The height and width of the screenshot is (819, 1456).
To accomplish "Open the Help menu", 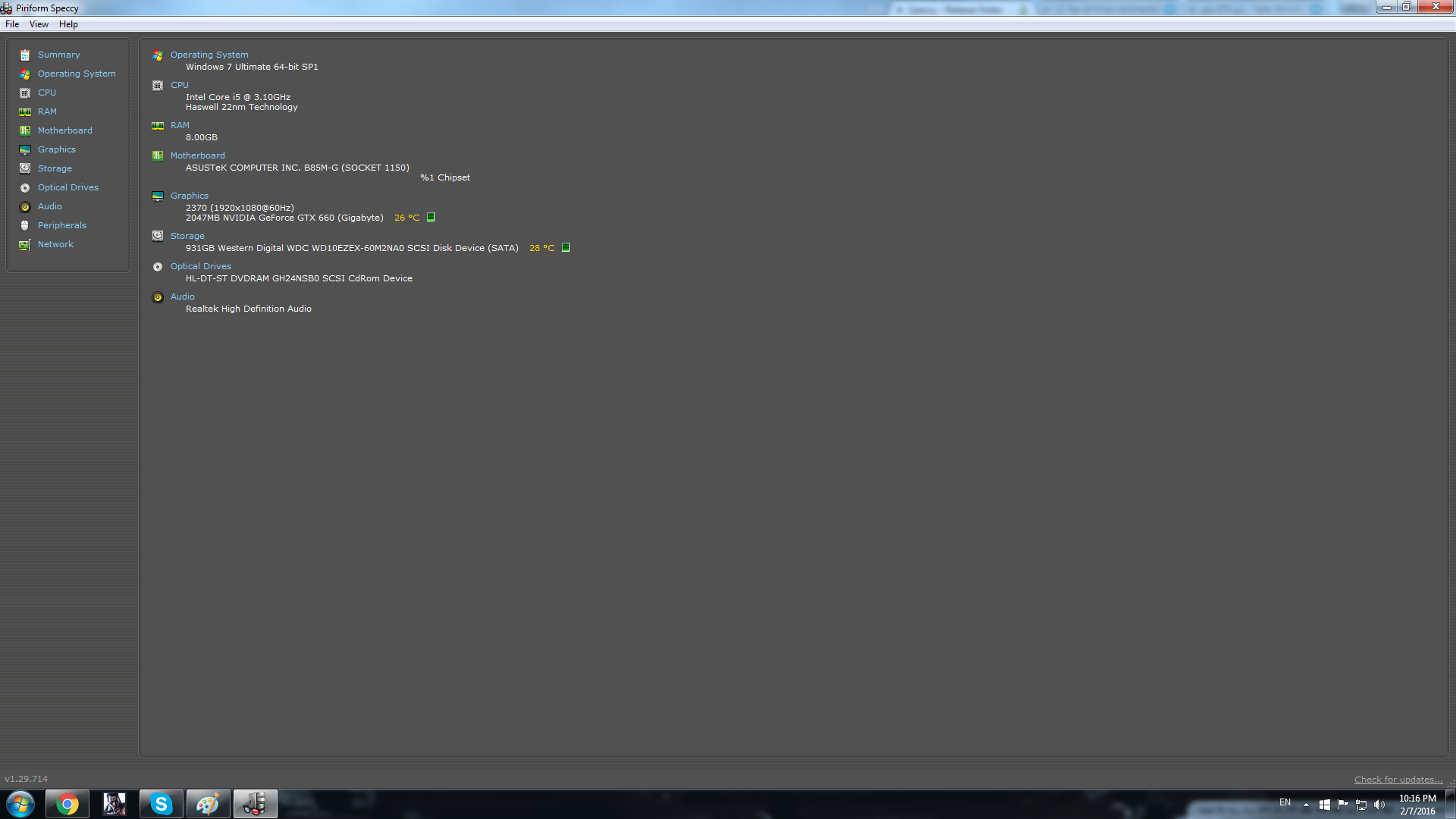I will click(x=68, y=24).
